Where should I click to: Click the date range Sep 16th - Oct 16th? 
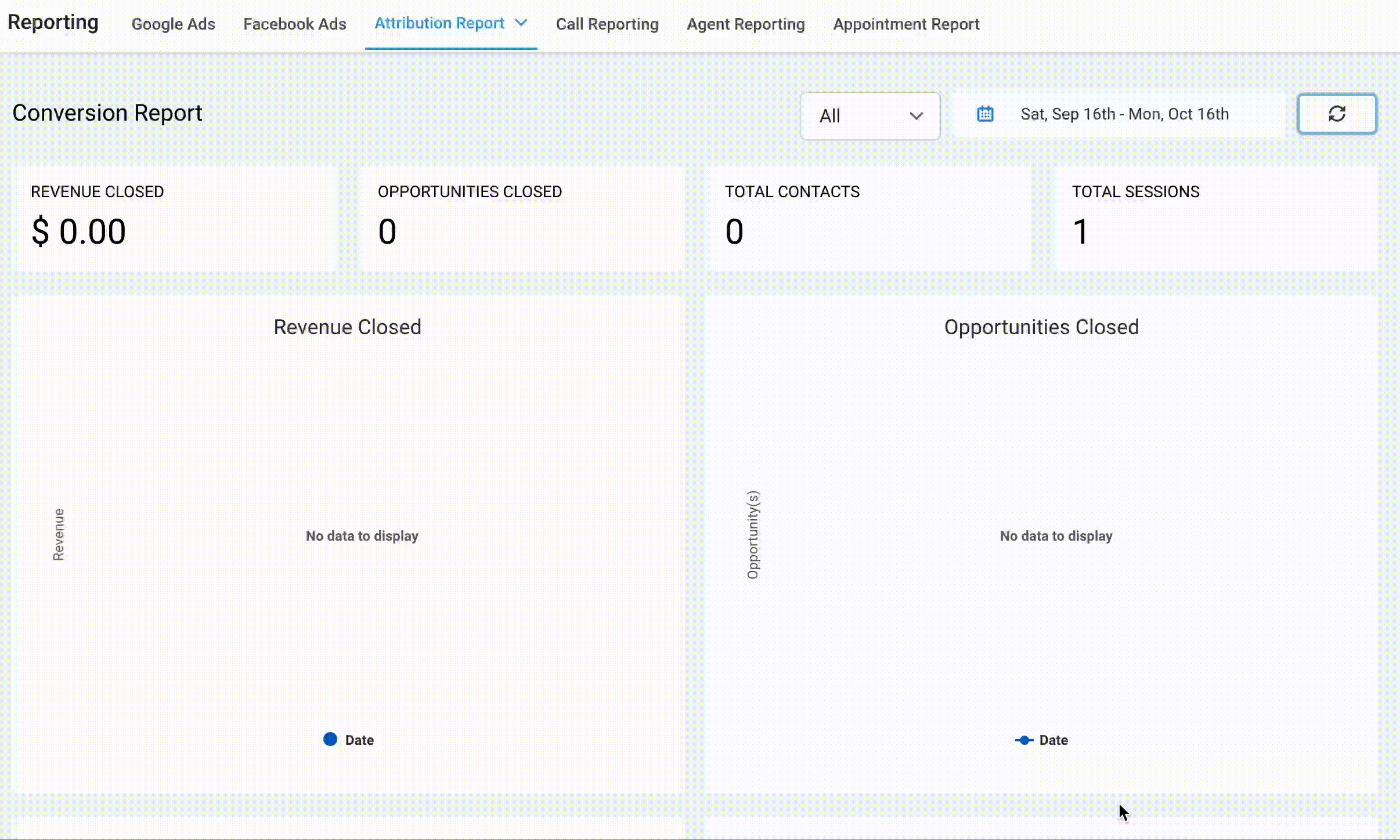(x=1124, y=114)
